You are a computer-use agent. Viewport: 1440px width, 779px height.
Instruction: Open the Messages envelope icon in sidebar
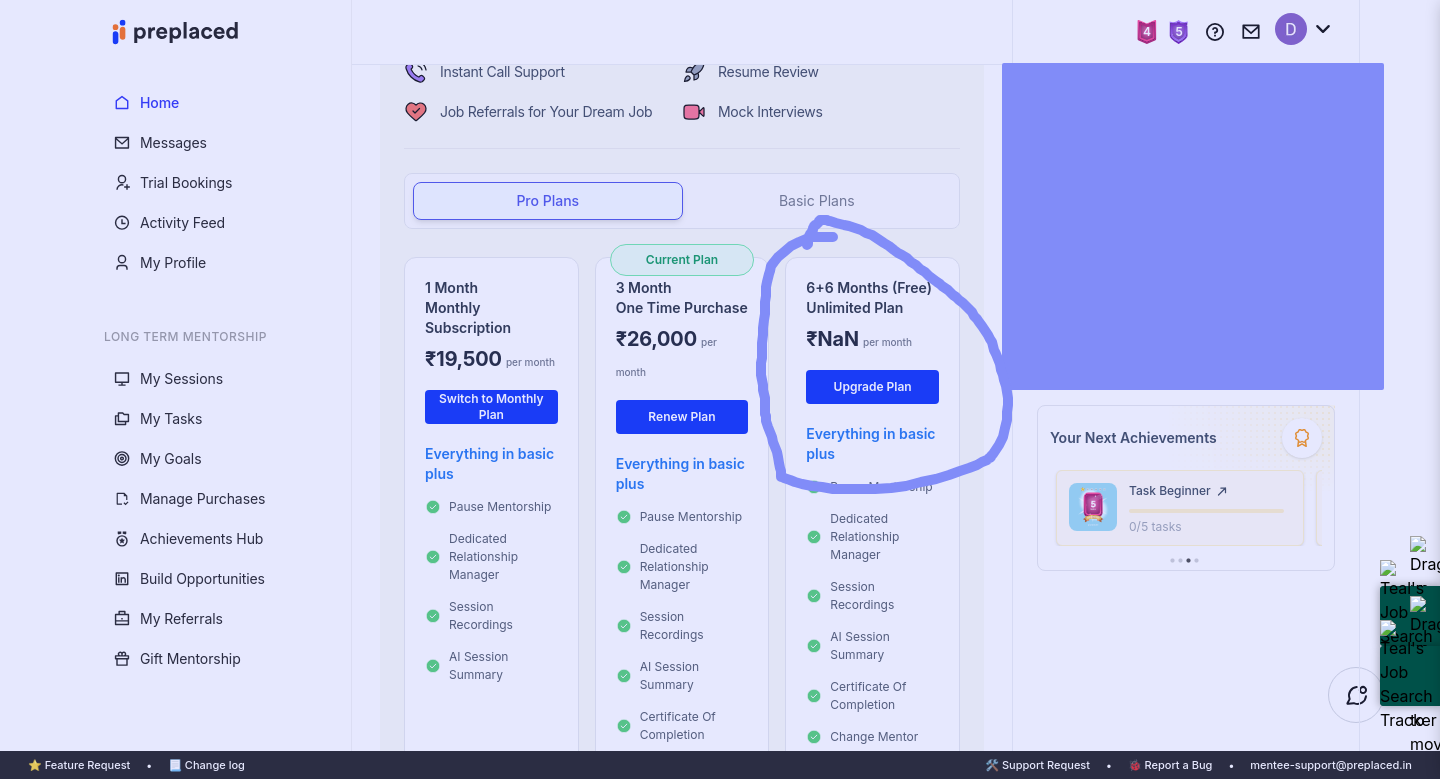click(122, 143)
